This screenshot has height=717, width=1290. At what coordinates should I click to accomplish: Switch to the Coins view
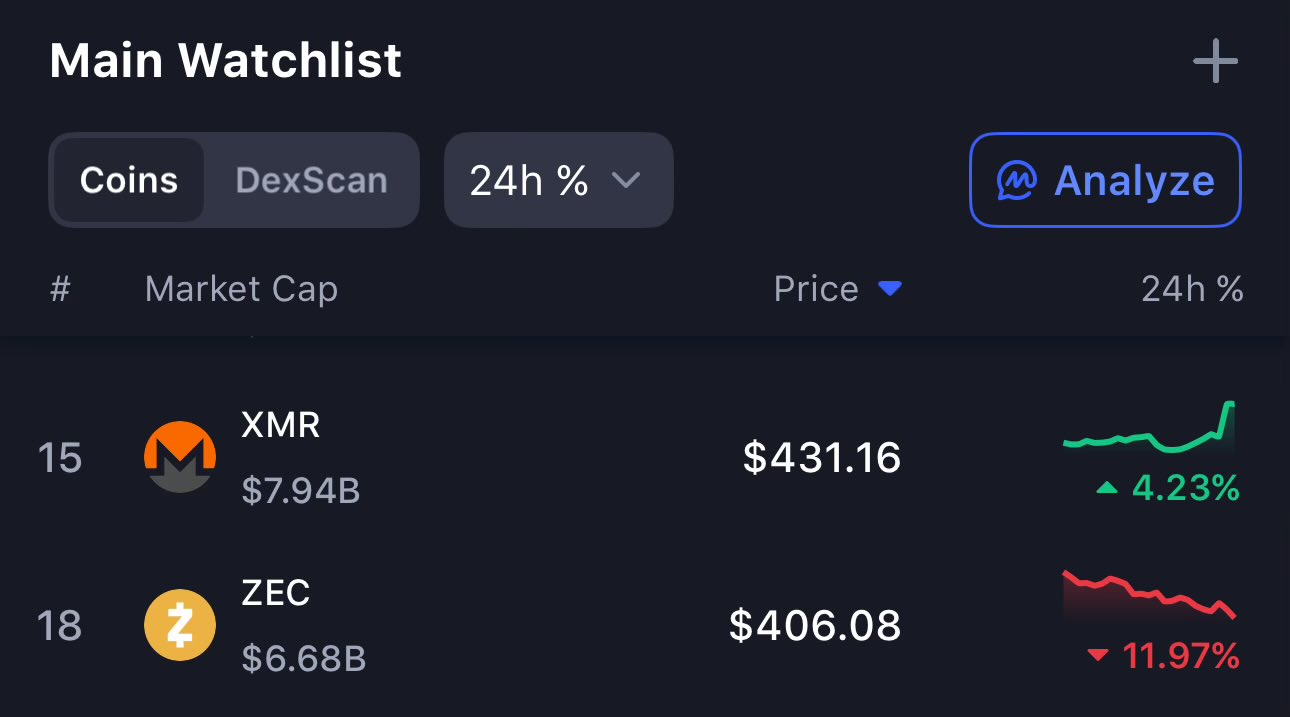point(129,180)
